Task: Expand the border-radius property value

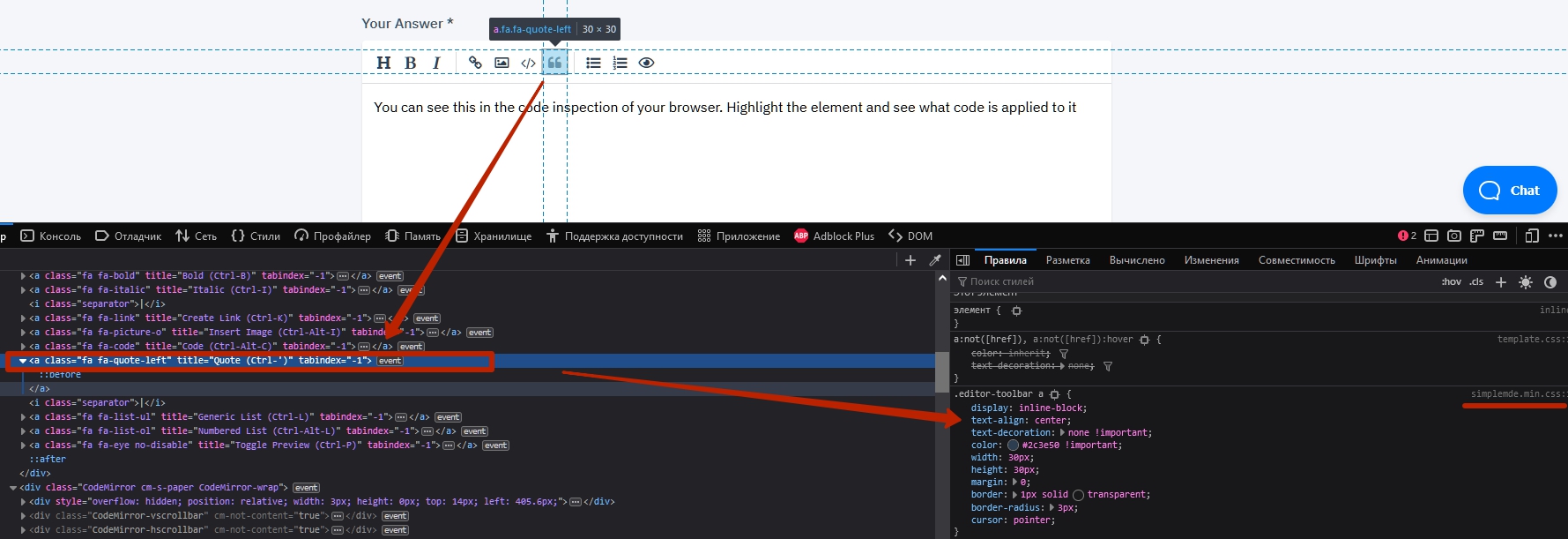Action: click(x=1051, y=507)
